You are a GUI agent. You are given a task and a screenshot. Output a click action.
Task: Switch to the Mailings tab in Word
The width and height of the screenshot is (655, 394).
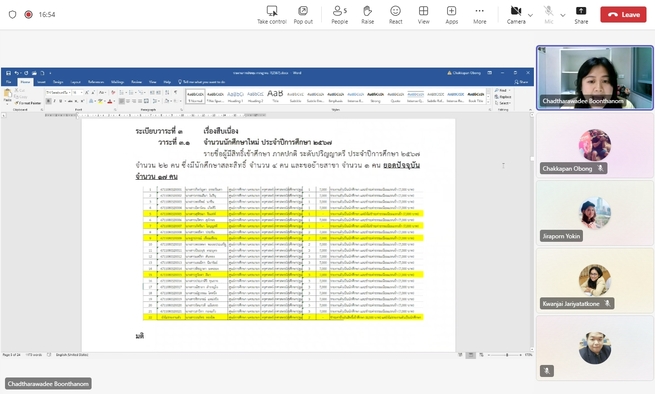[x=117, y=82]
